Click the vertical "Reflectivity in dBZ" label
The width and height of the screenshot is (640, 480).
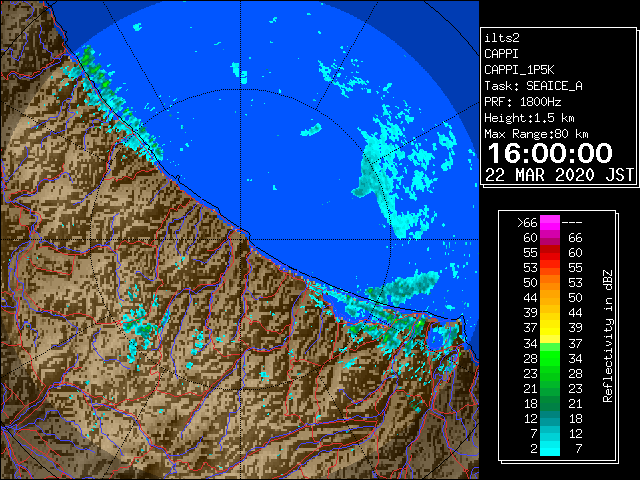click(x=608, y=336)
